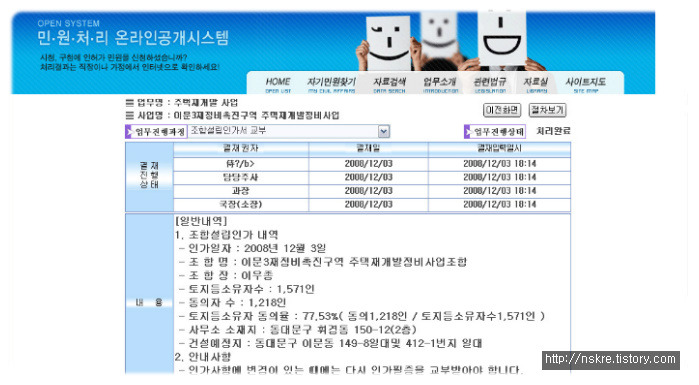The image size is (699, 385).
Task: Click the site title 민원처리 온라인공개시스템
Action: point(133,38)
